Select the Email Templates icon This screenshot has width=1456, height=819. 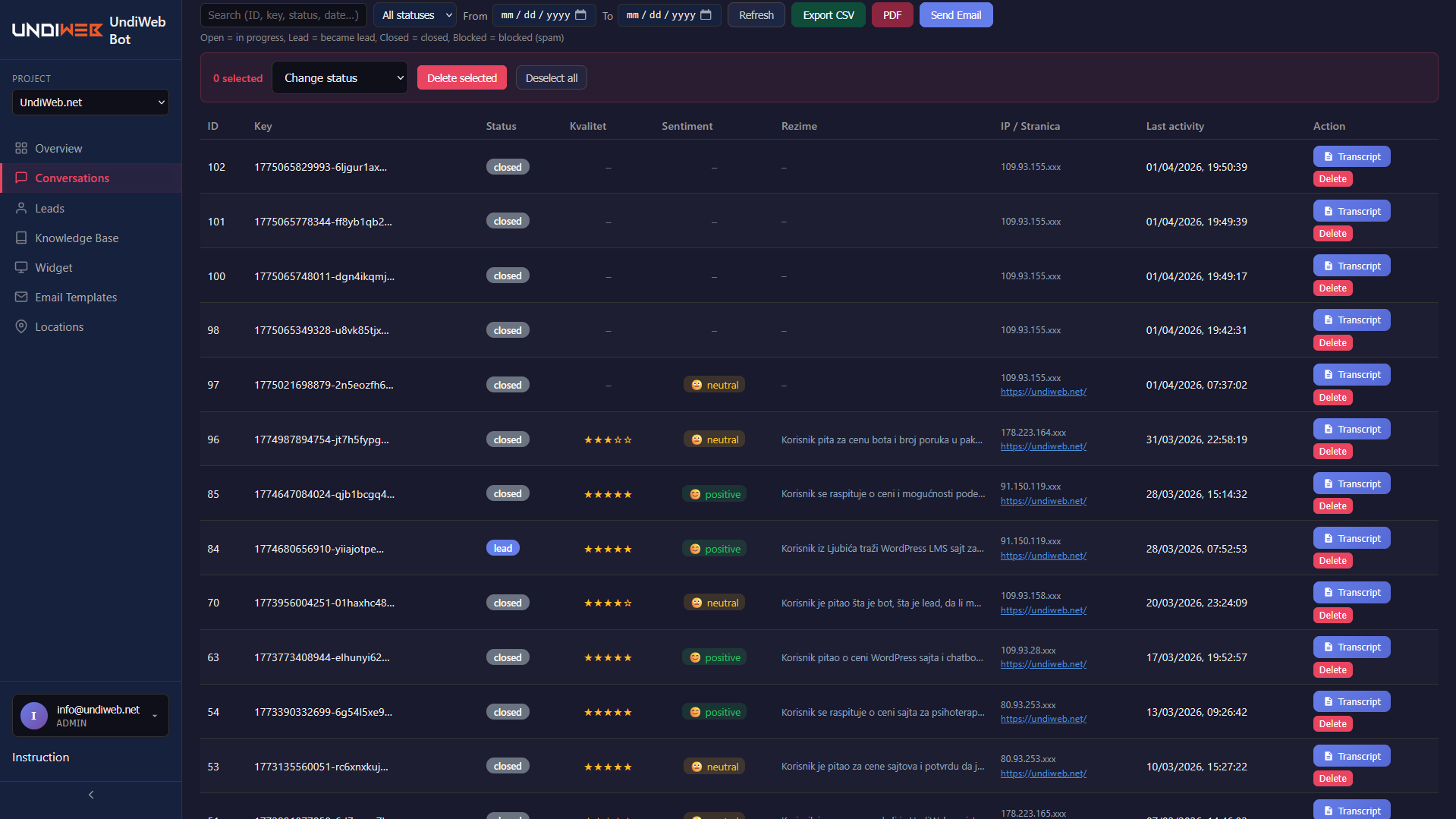[x=21, y=297]
